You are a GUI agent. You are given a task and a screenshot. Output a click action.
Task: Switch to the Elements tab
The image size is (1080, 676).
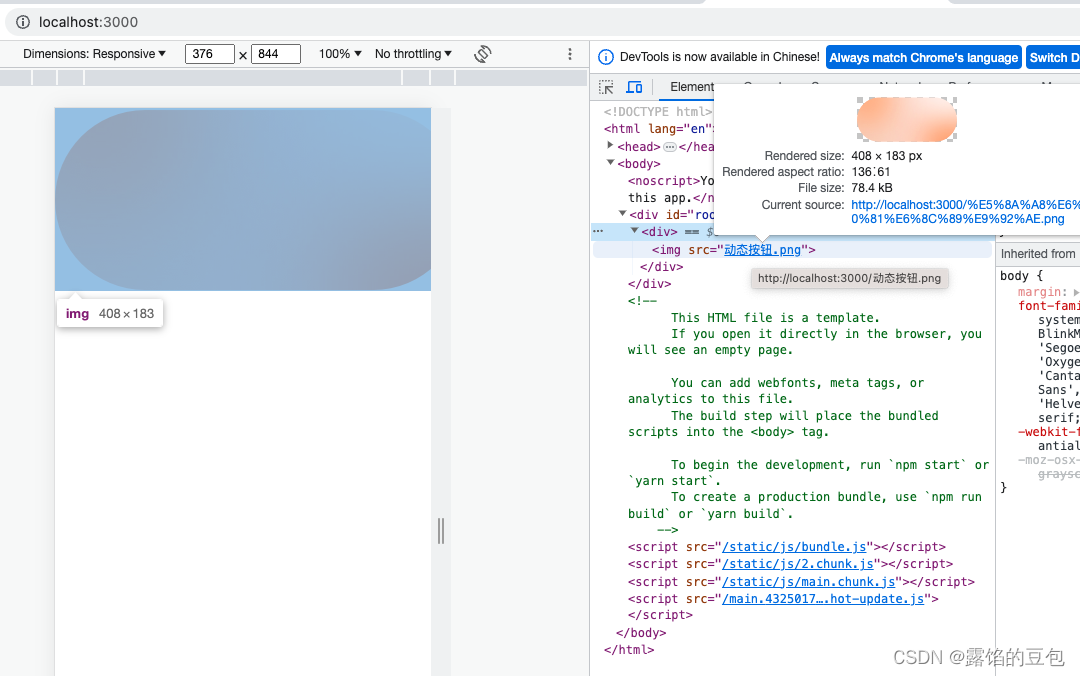(692, 87)
